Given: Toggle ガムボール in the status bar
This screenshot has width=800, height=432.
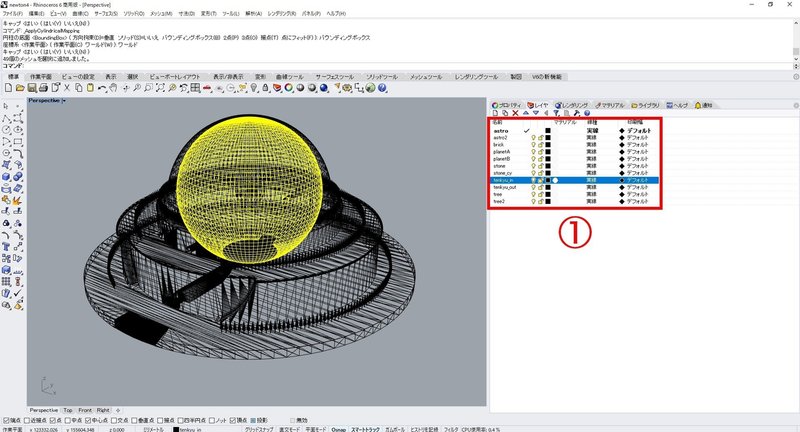Looking at the screenshot, I should click(395, 429).
